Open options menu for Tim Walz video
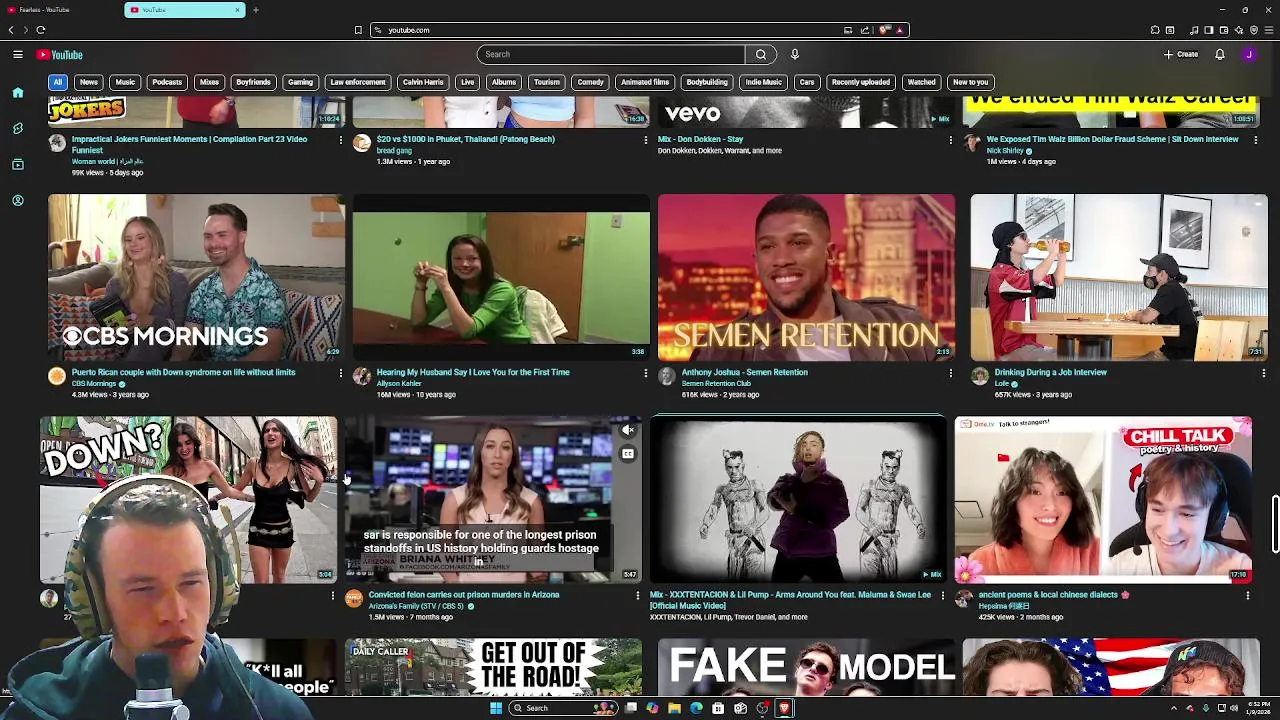This screenshot has width=1280, height=720. (x=1255, y=140)
